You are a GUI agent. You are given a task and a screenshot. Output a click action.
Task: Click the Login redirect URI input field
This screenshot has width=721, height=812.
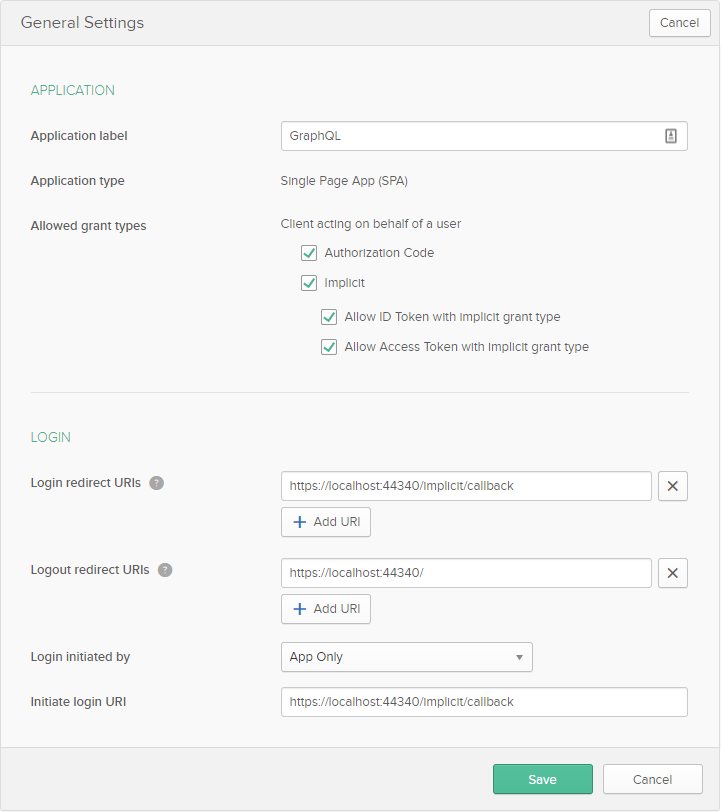pyautogui.click(x=466, y=486)
